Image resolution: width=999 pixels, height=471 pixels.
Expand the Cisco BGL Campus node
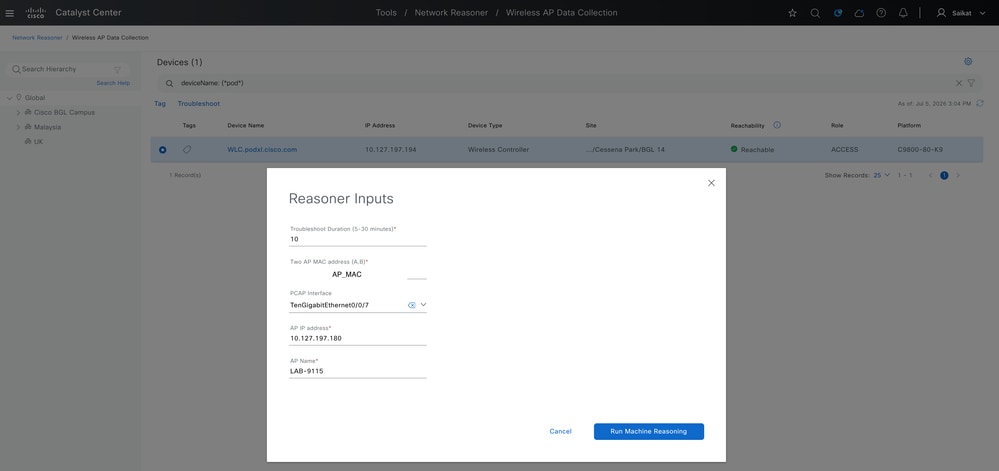point(18,112)
